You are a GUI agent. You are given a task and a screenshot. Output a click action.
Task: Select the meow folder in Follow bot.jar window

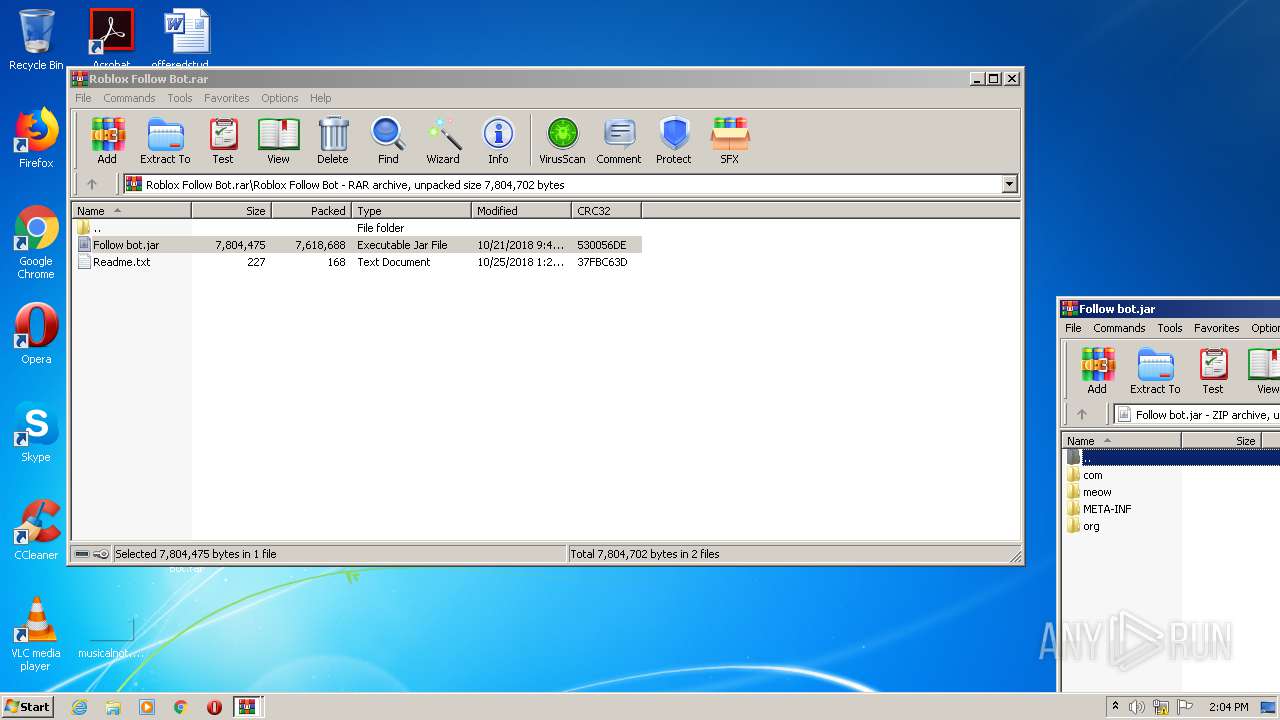pyautogui.click(x=1097, y=492)
